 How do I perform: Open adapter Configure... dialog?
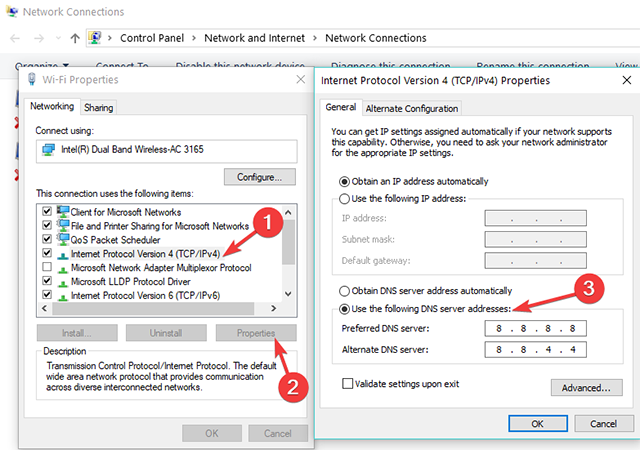[x=260, y=177]
